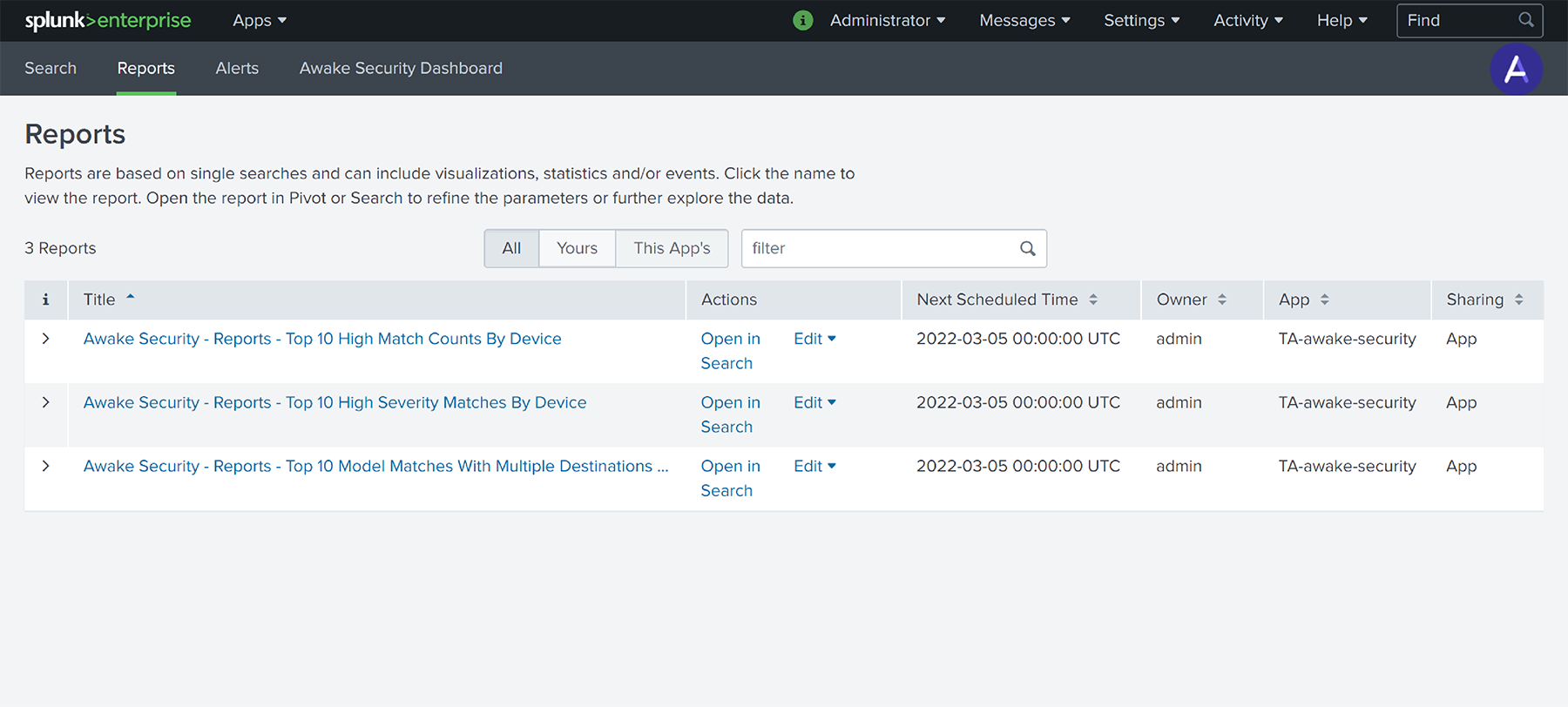Click the magnifier icon in Find box
This screenshot has height=707, width=1568.
coord(1526,20)
